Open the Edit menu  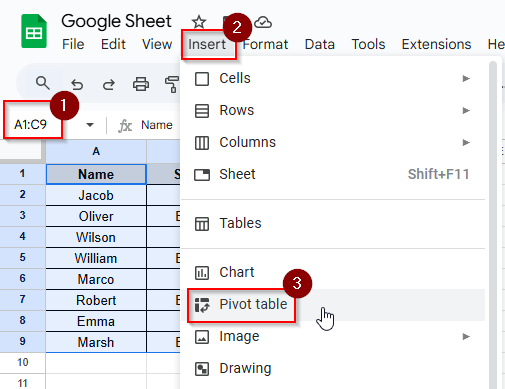(x=113, y=44)
